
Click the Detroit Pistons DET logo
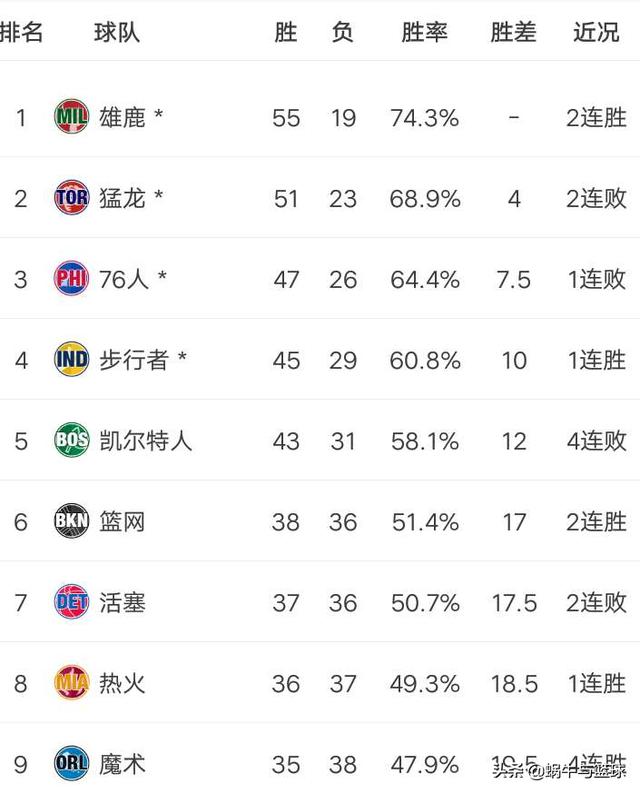pyautogui.click(x=71, y=602)
